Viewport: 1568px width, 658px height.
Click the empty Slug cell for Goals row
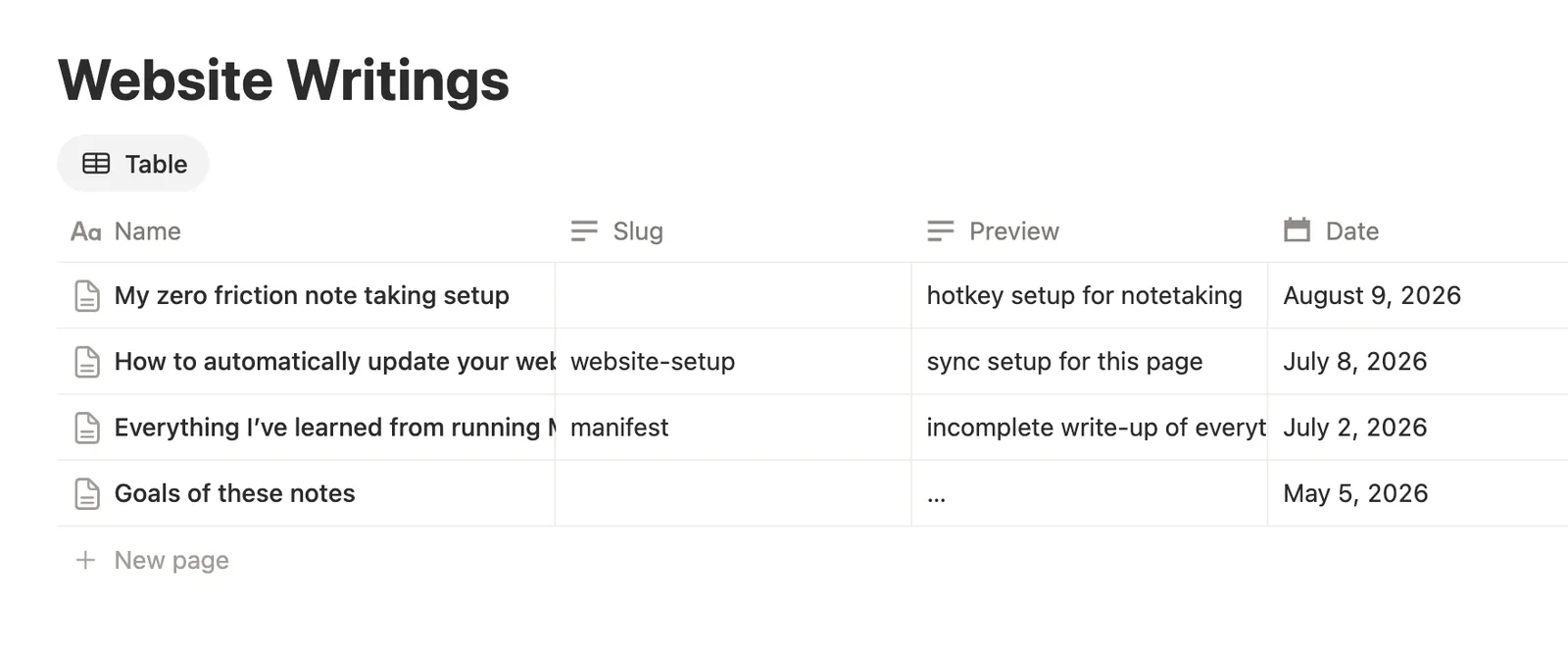[x=733, y=493]
